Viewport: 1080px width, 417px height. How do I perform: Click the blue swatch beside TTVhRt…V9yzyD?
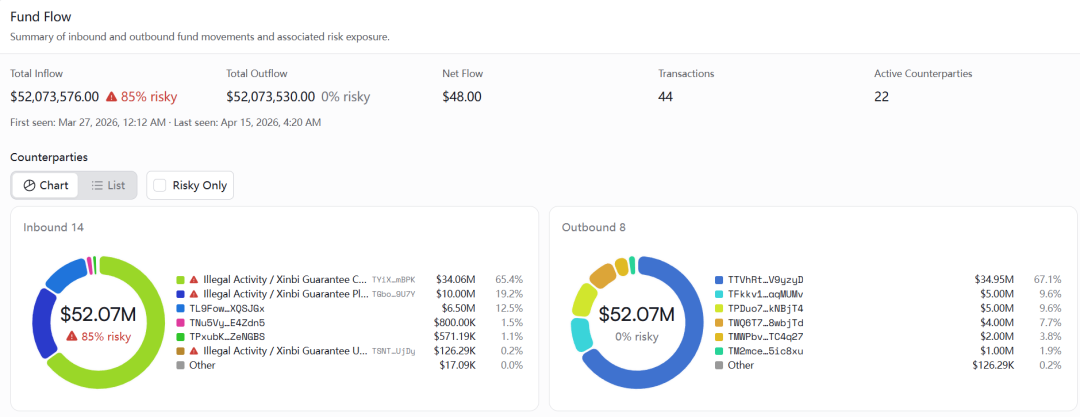tap(719, 279)
